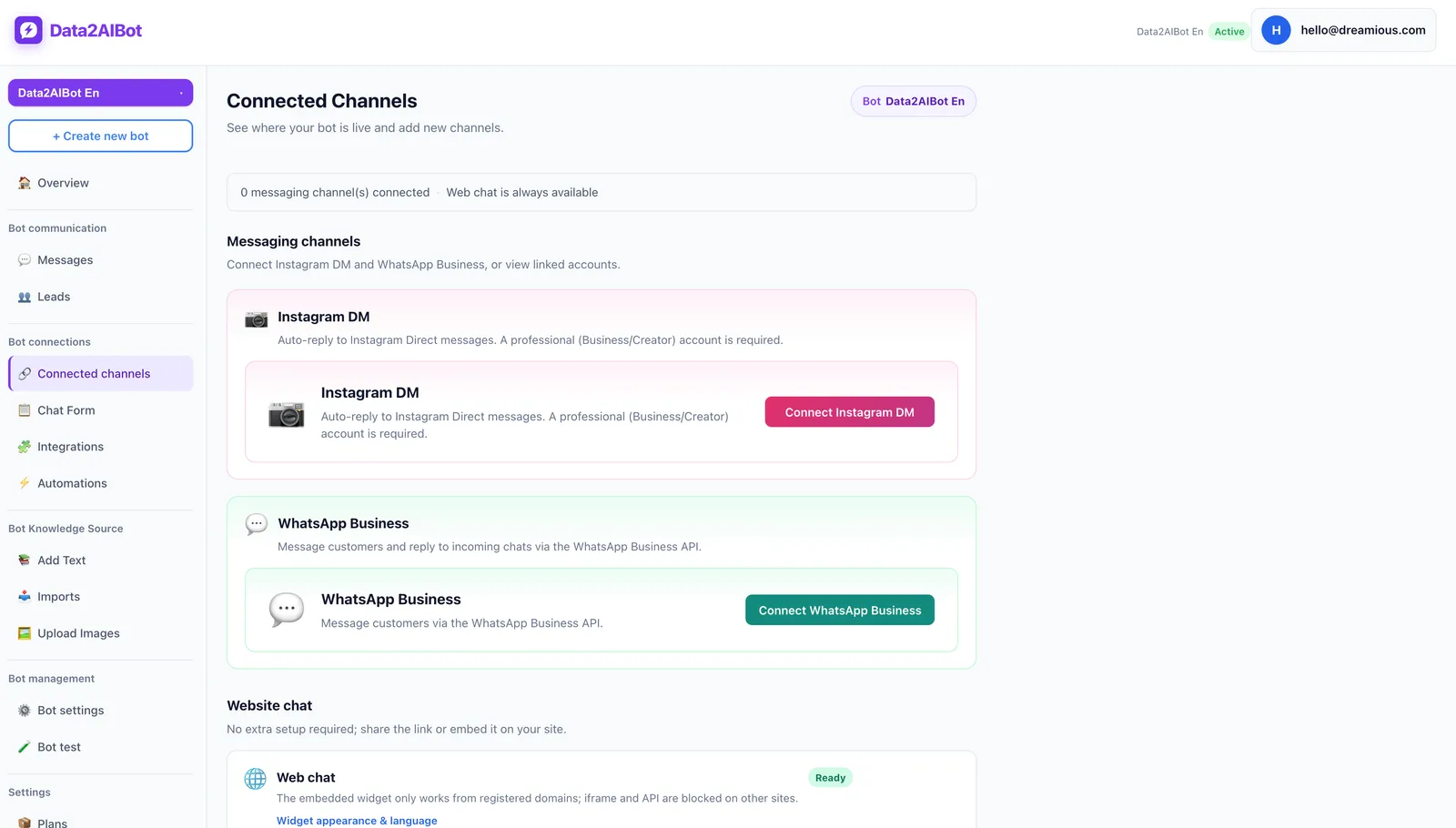Click the Imports inbox icon
This screenshot has width=1456, height=828.
pos(25,597)
